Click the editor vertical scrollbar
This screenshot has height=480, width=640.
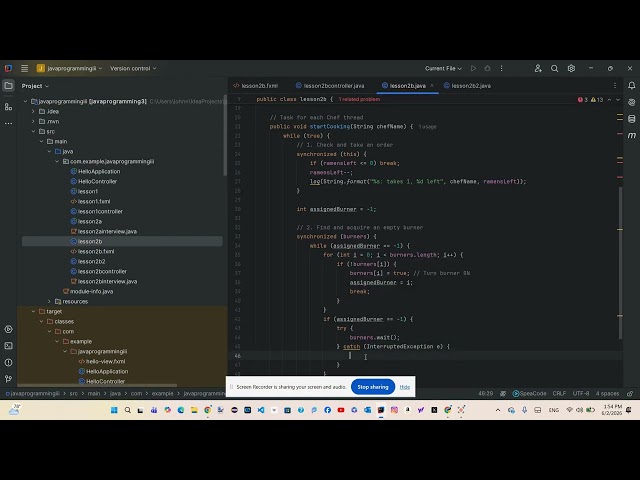(620, 263)
